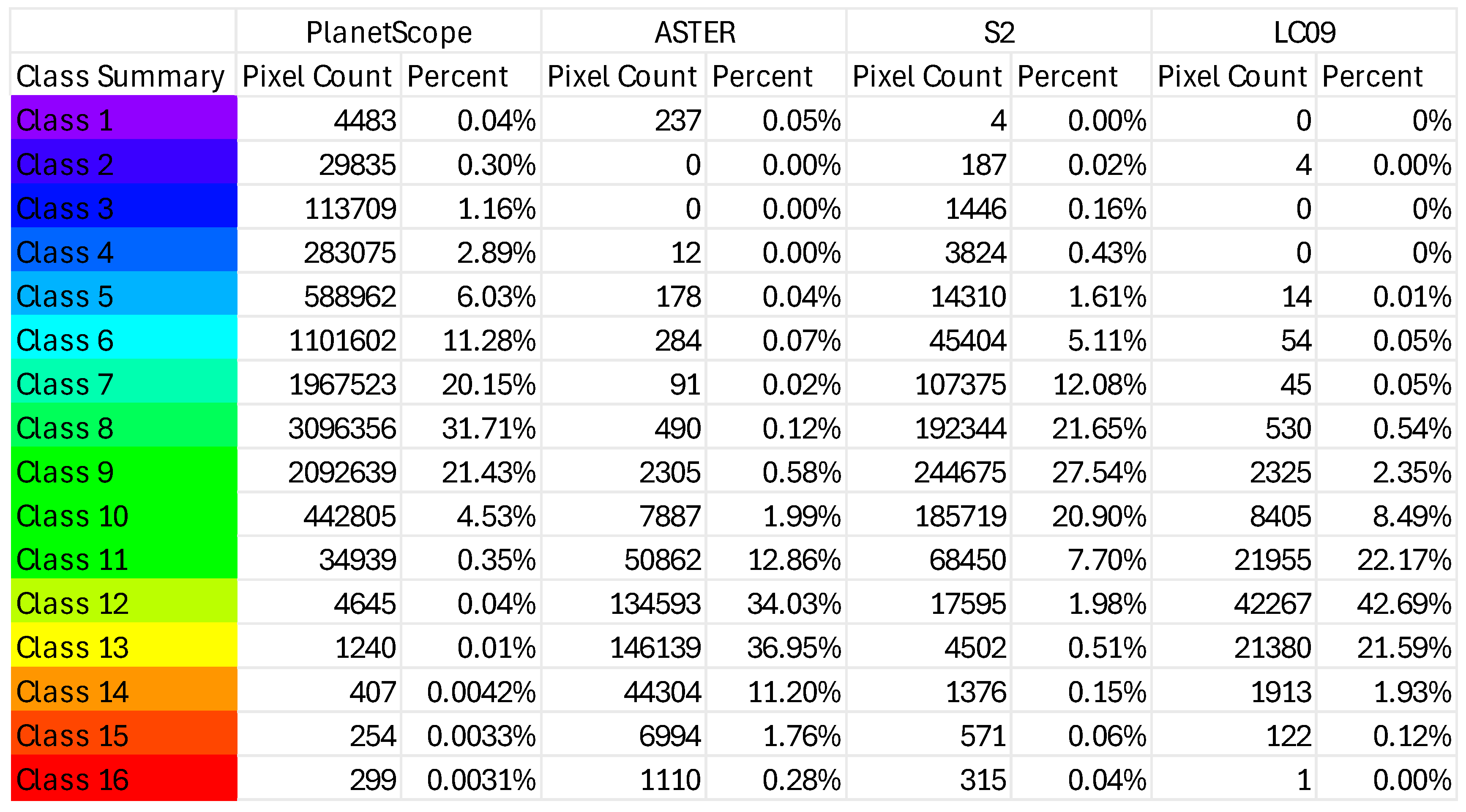Viewport: 1466px width, 812px height.
Task: Select the LC09 42.69% percent cell
Action: click(1386, 603)
